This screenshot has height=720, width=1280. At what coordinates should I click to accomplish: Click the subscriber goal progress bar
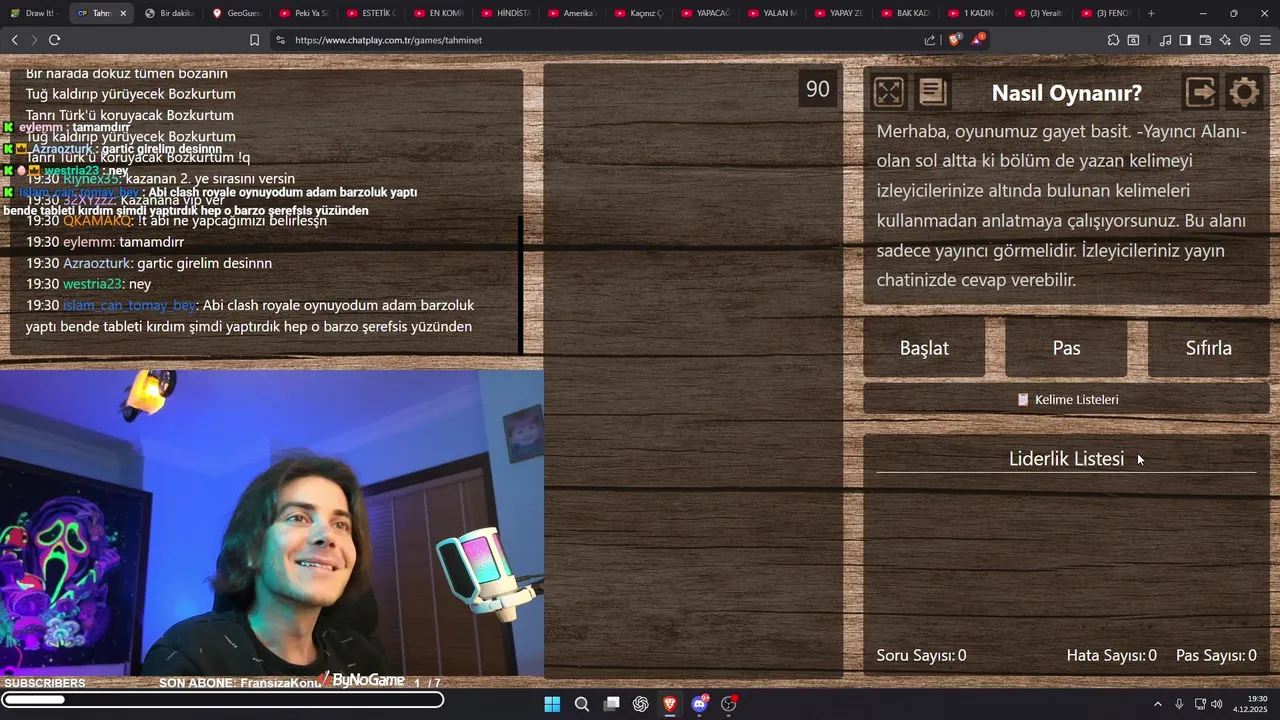223,700
